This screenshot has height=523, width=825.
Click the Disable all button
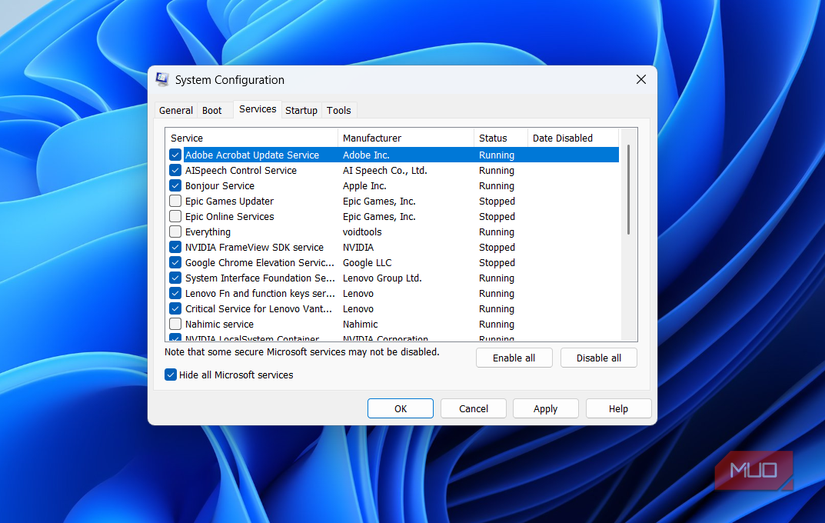coord(599,358)
